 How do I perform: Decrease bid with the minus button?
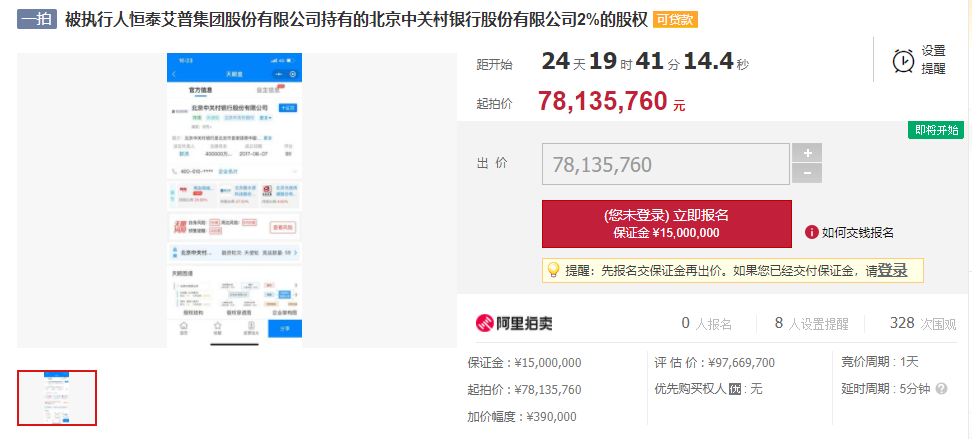coord(807,173)
